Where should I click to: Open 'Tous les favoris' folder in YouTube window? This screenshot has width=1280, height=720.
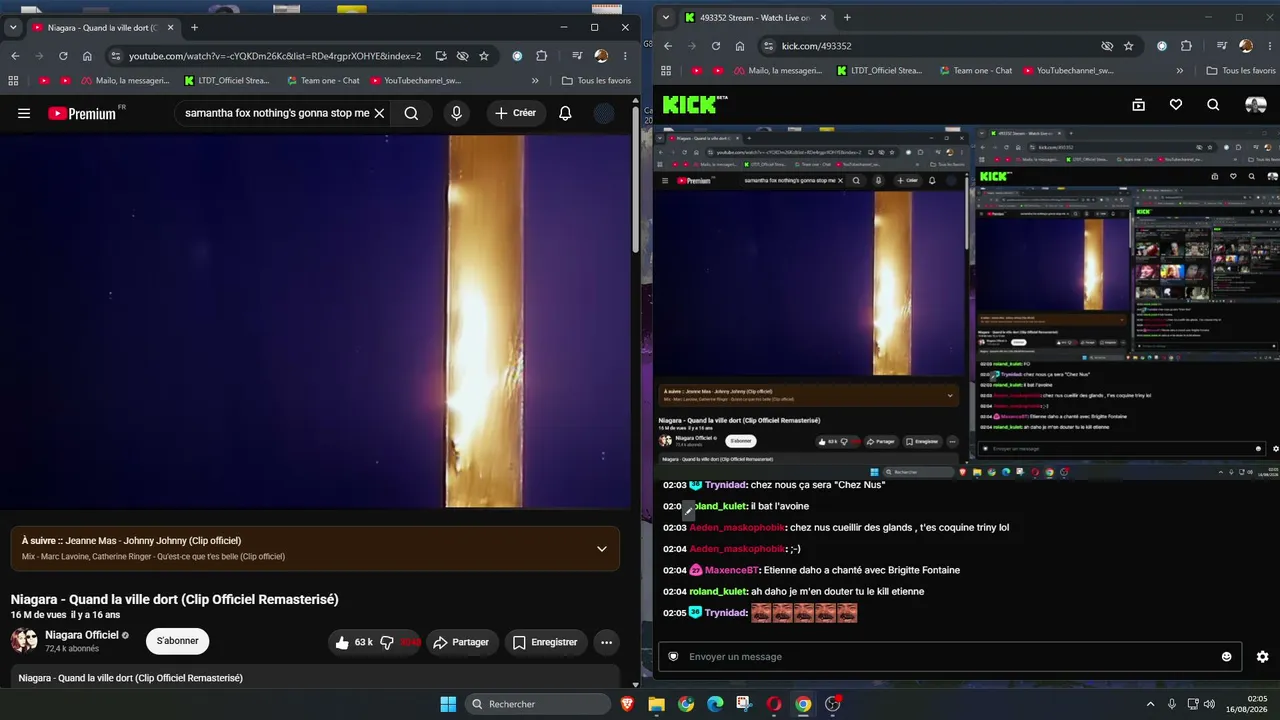(597, 80)
